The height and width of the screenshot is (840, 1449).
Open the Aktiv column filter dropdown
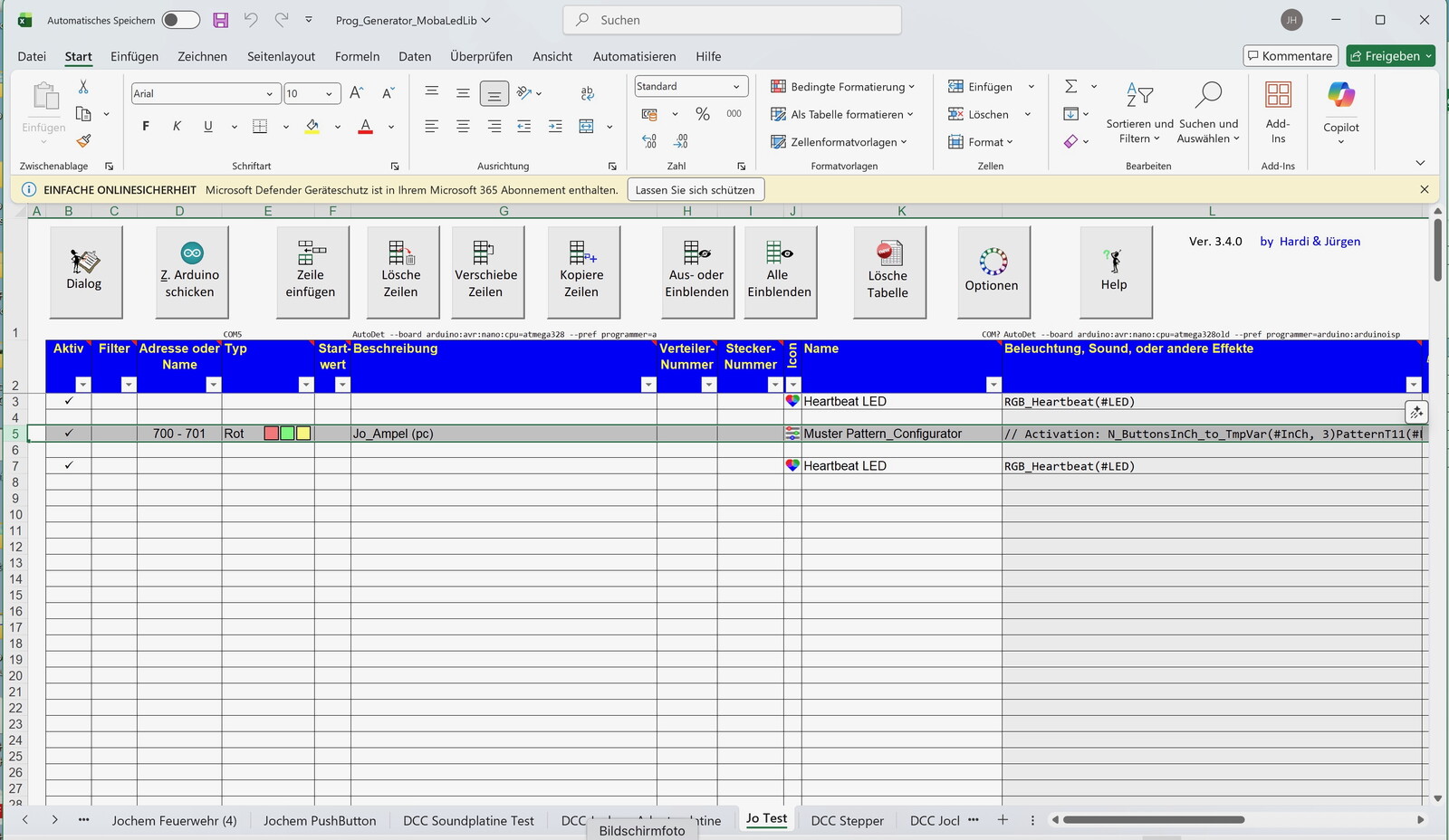[x=82, y=385]
